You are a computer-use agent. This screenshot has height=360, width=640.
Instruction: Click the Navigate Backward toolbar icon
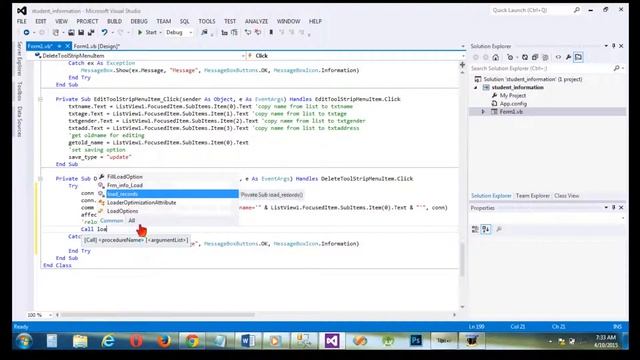click(x=27, y=32)
